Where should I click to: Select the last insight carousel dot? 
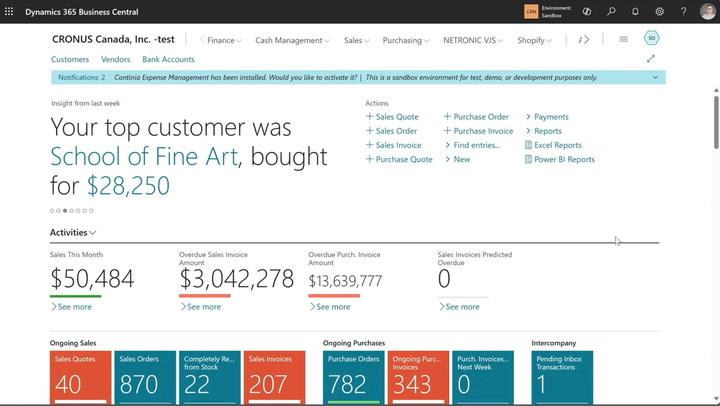91,211
